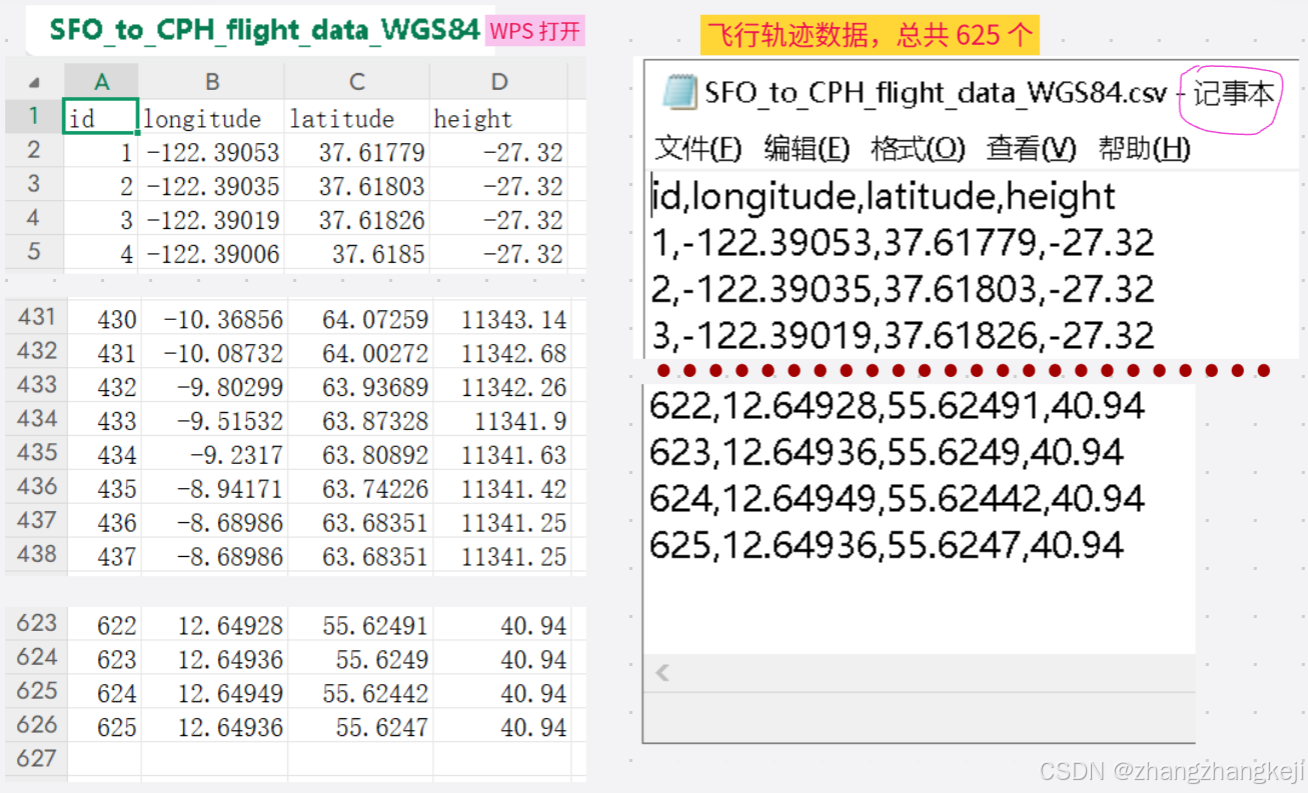Screen dimensions: 1308x793
Task: Select the longitude header cell
Action: tap(212, 117)
